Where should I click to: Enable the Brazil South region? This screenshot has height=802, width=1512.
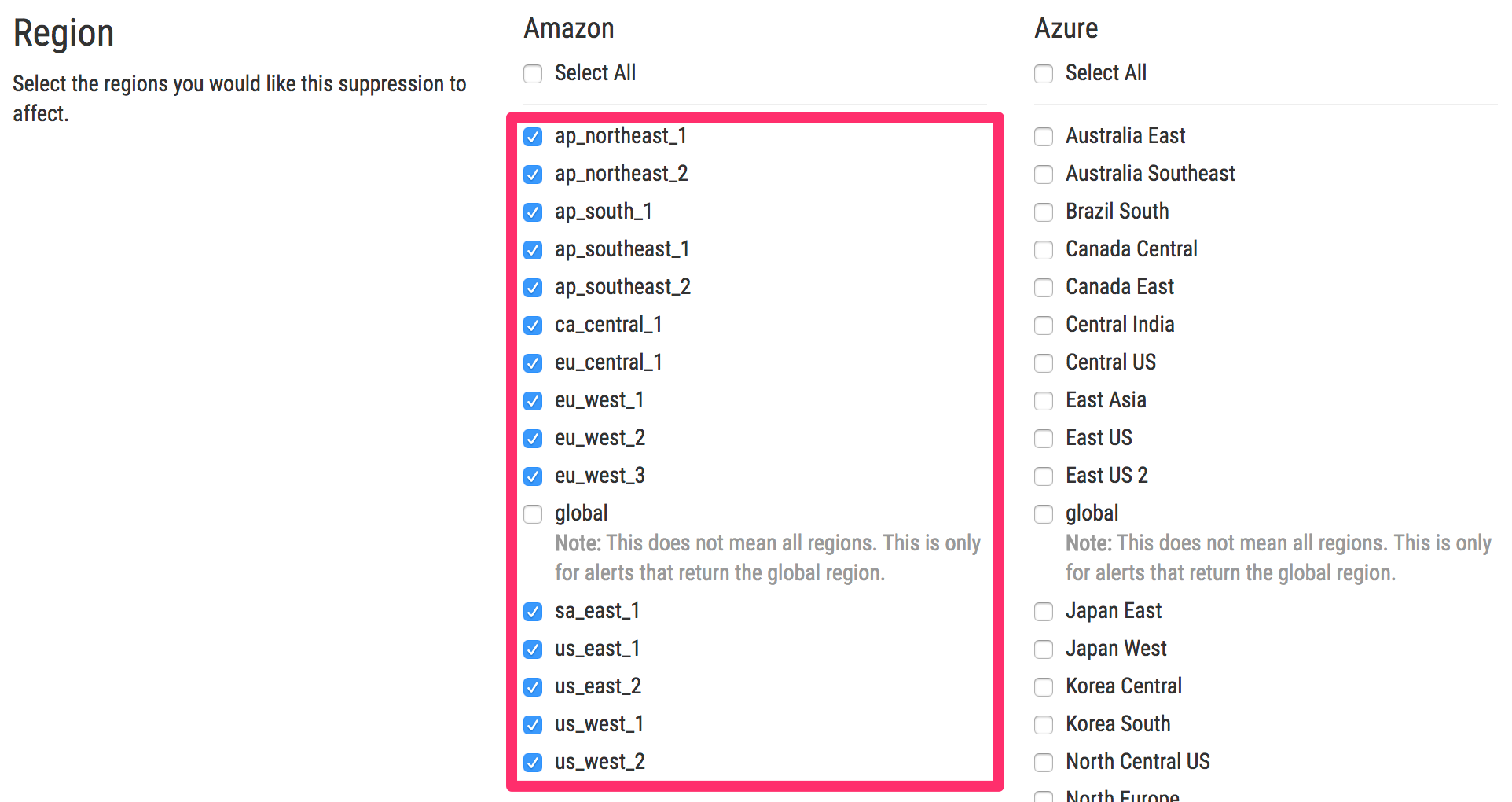(x=1044, y=212)
